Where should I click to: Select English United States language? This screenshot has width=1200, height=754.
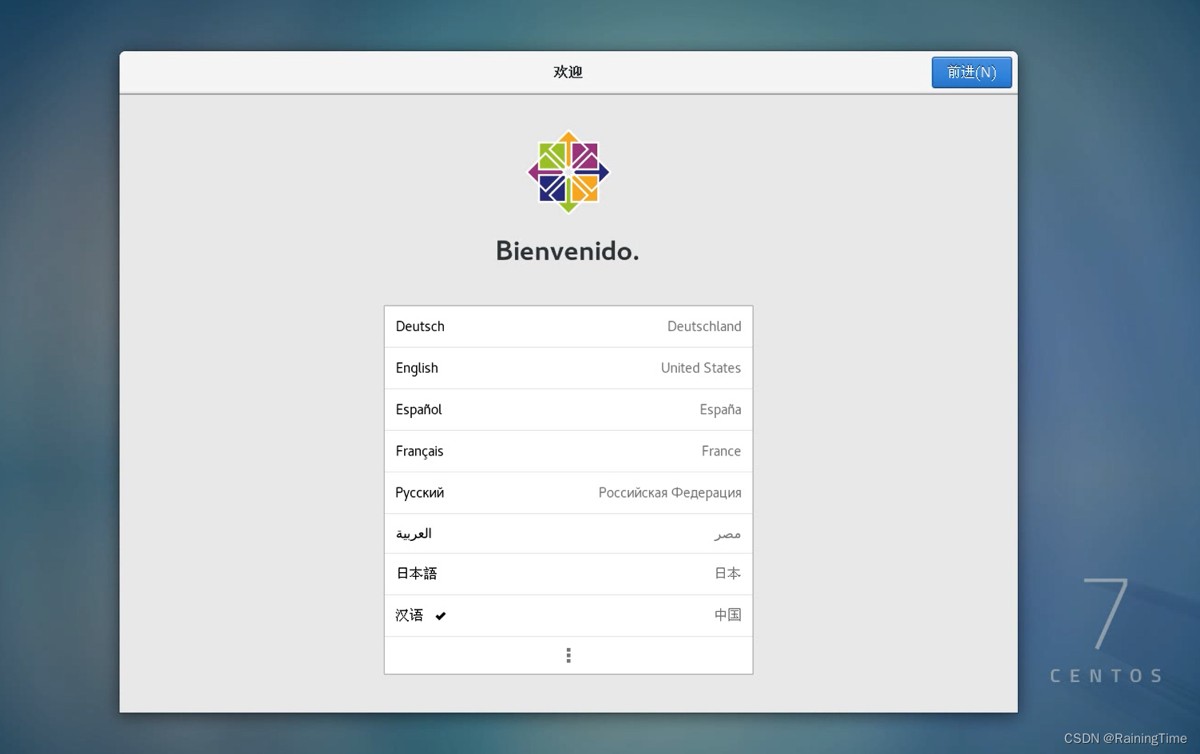point(568,368)
